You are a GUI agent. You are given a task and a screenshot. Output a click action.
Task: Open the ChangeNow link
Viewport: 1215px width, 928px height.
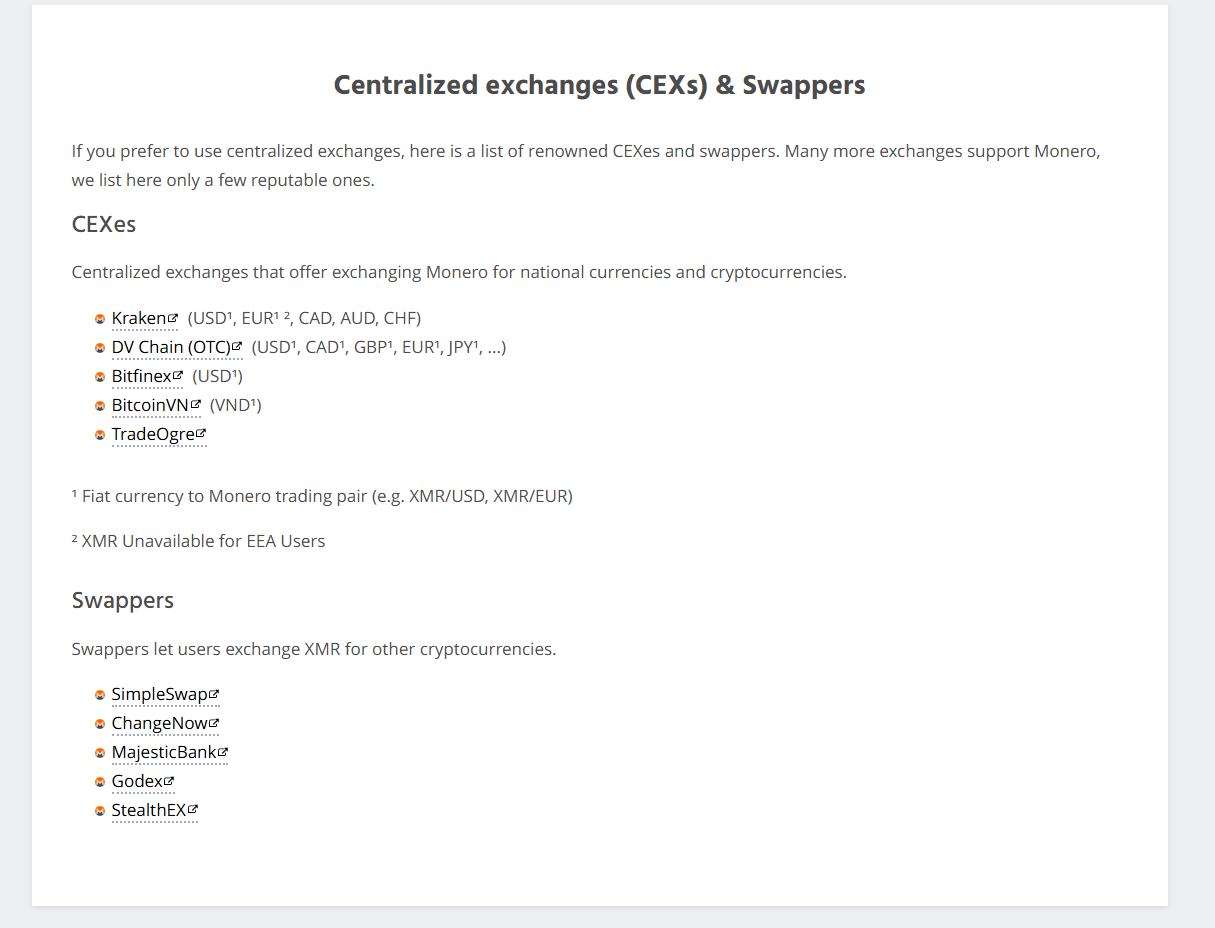point(159,723)
